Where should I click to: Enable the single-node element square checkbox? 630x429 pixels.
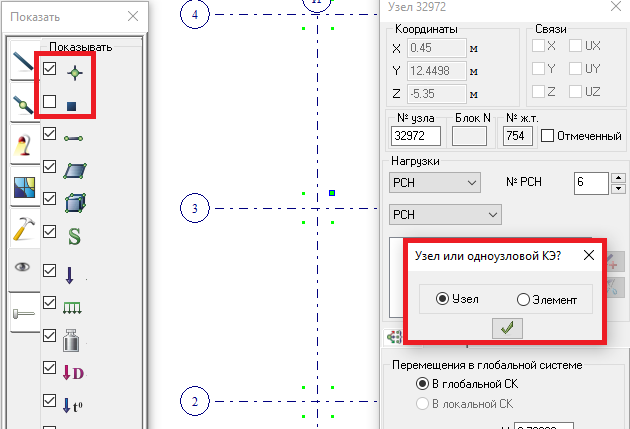point(50,102)
